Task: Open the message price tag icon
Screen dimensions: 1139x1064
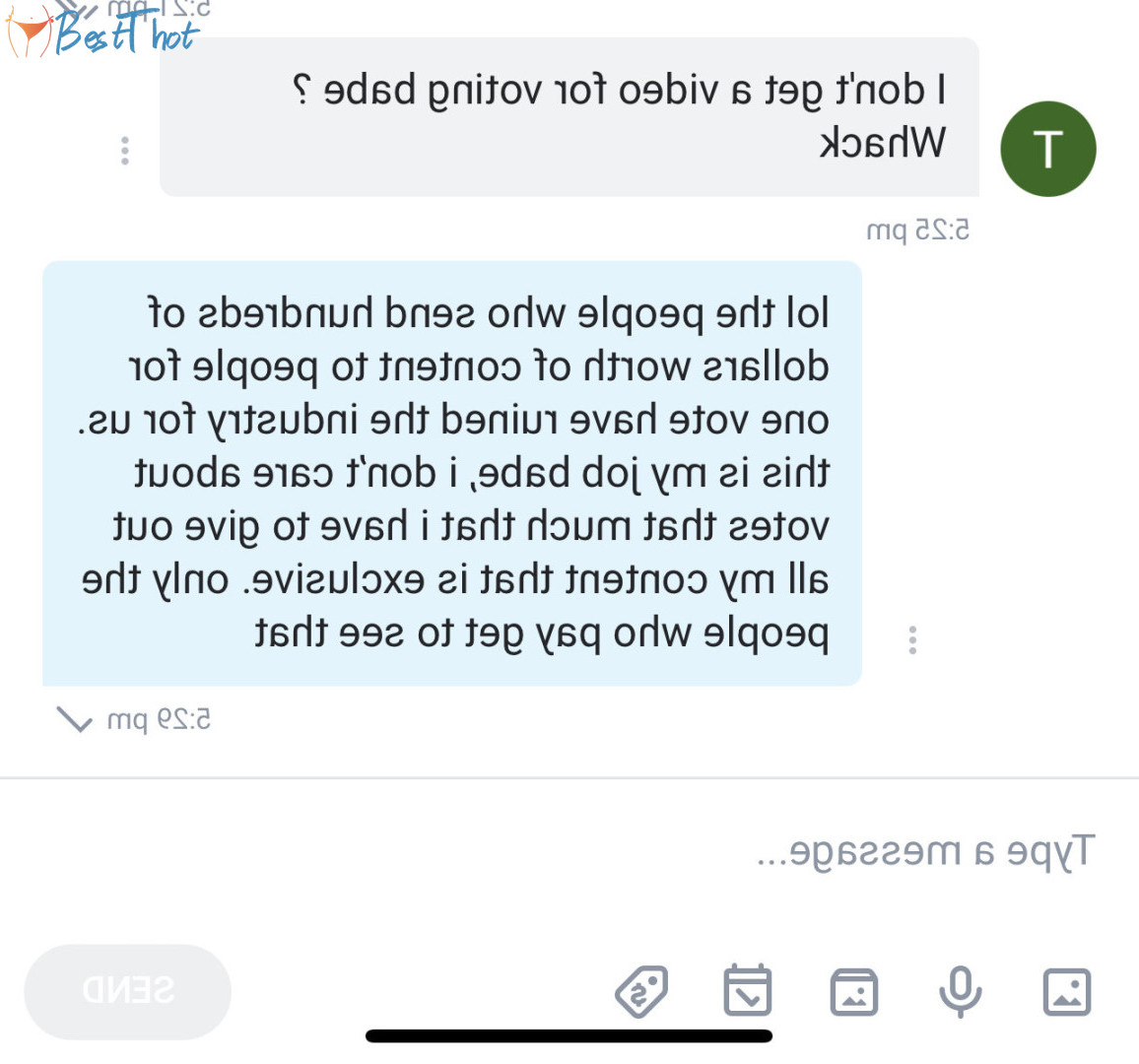Action: (641, 991)
